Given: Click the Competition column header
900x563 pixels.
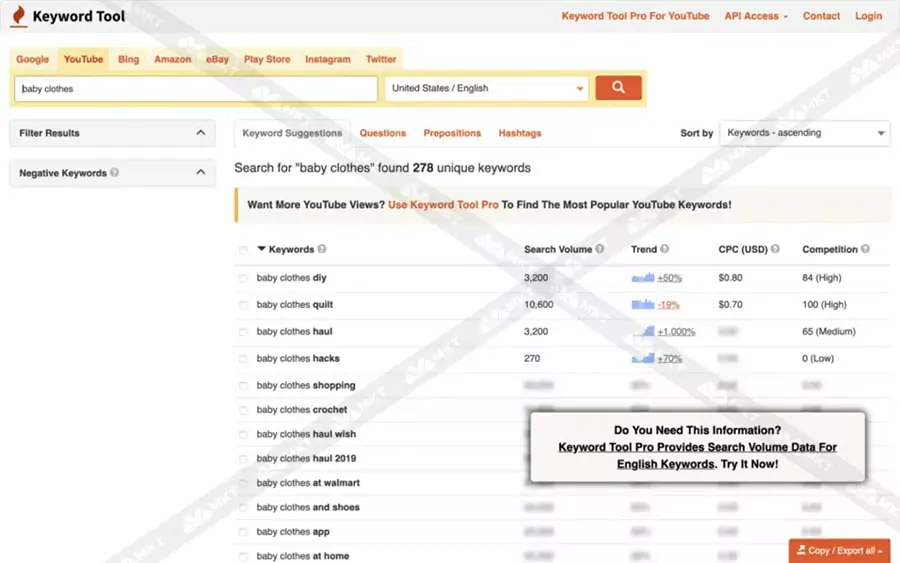Looking at the screenshot, I should 829,250.
